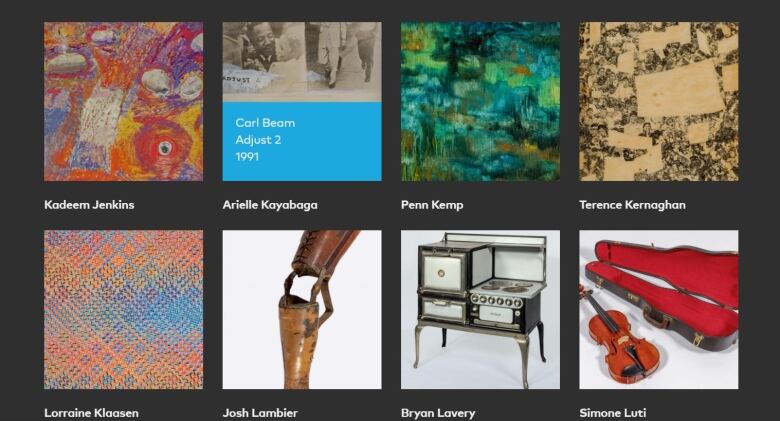Open the black-and-white photo above Carl Beam caption
The width and height of the screenshot is (780, 421).
pos(302,62)
